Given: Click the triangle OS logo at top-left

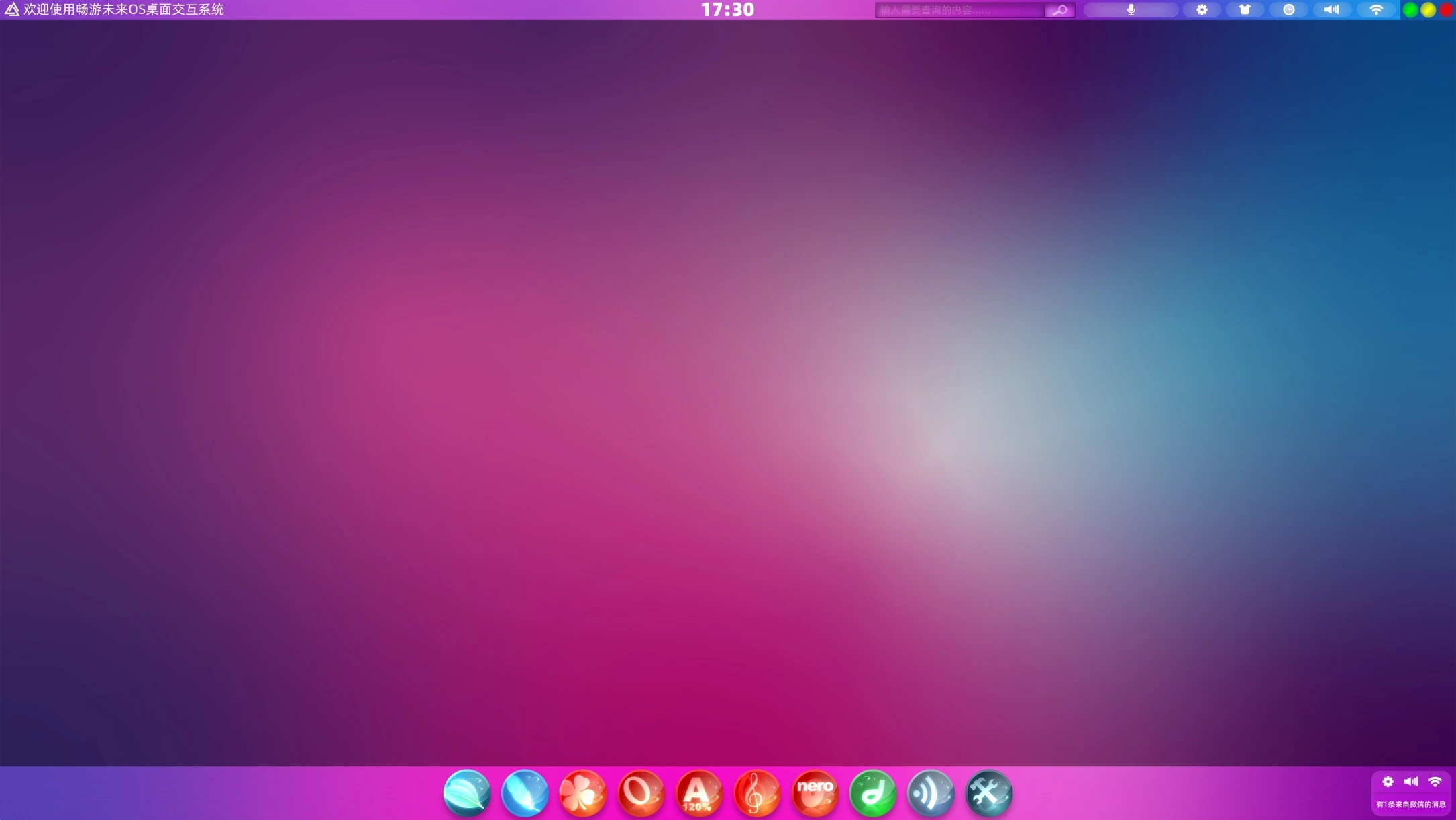Looking at the screenshot, I should [12, 9].
